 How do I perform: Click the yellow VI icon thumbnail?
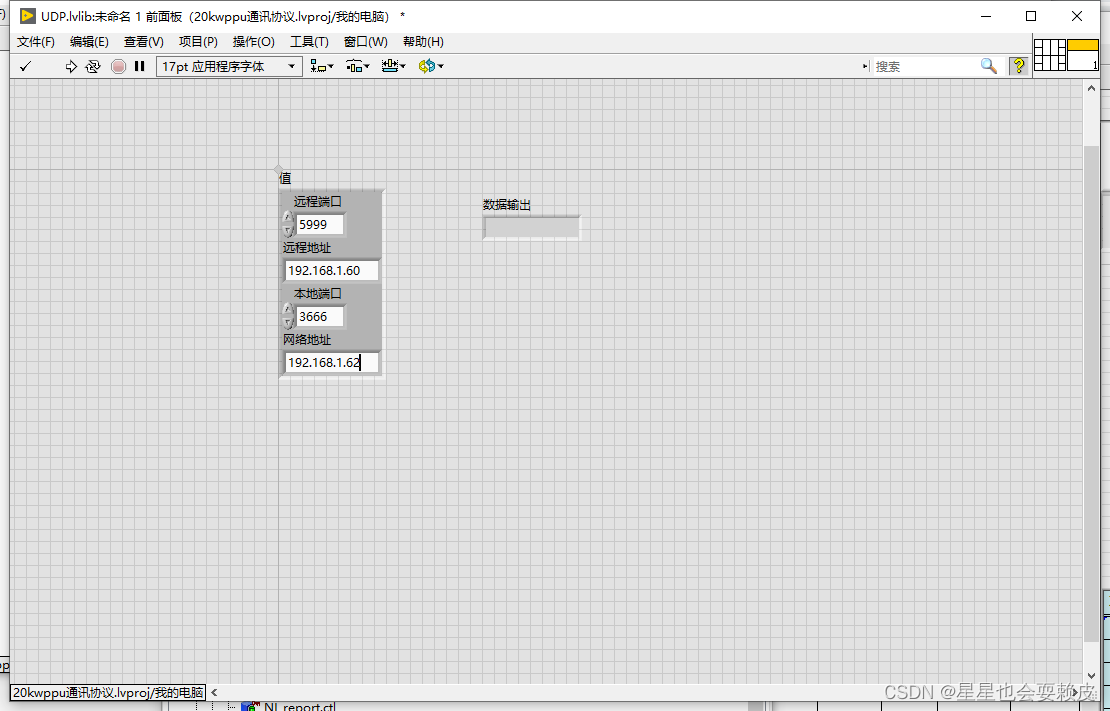click(x=1082, y=55)
